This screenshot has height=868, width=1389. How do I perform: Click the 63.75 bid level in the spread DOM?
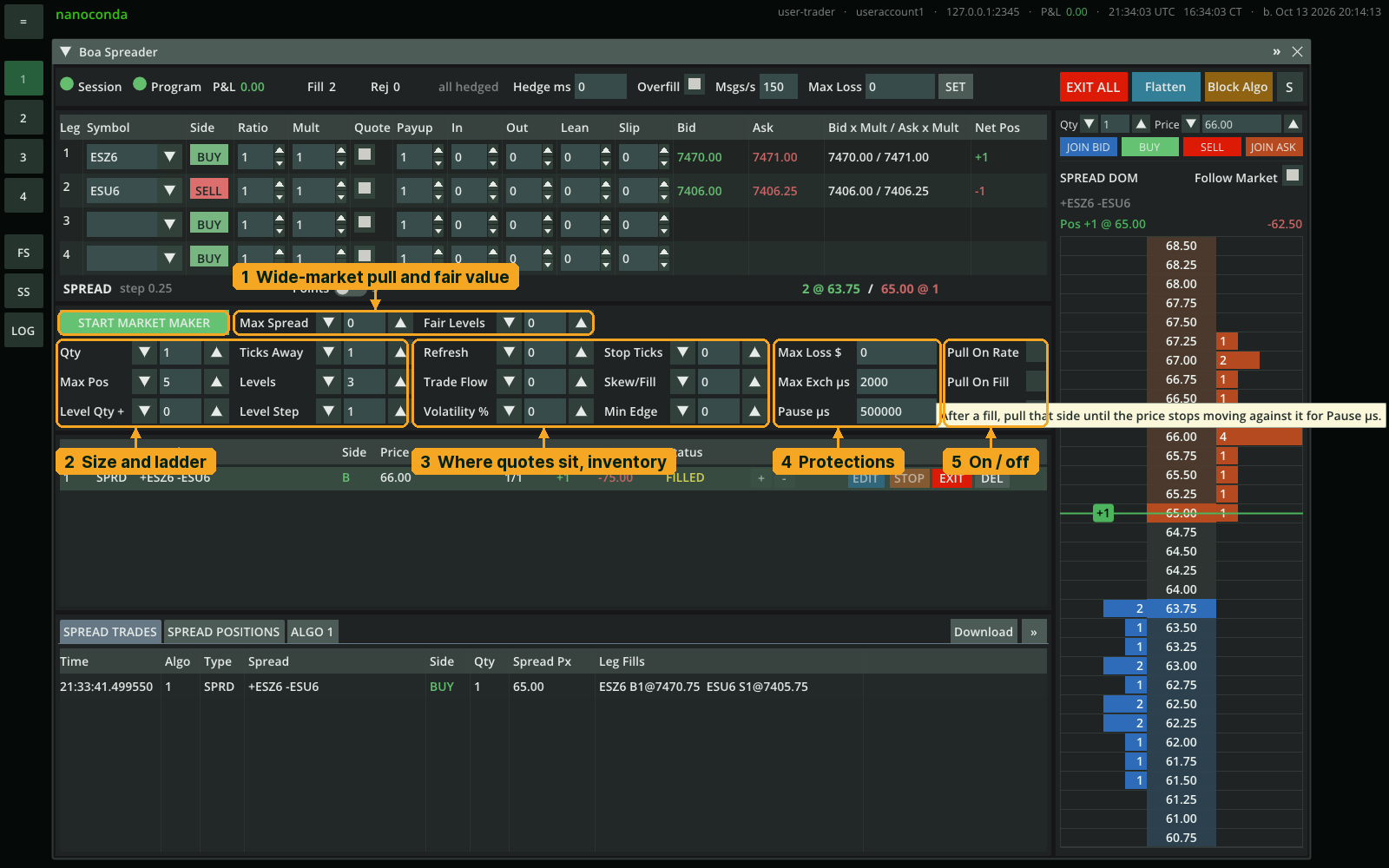(x=1181, y=608)
